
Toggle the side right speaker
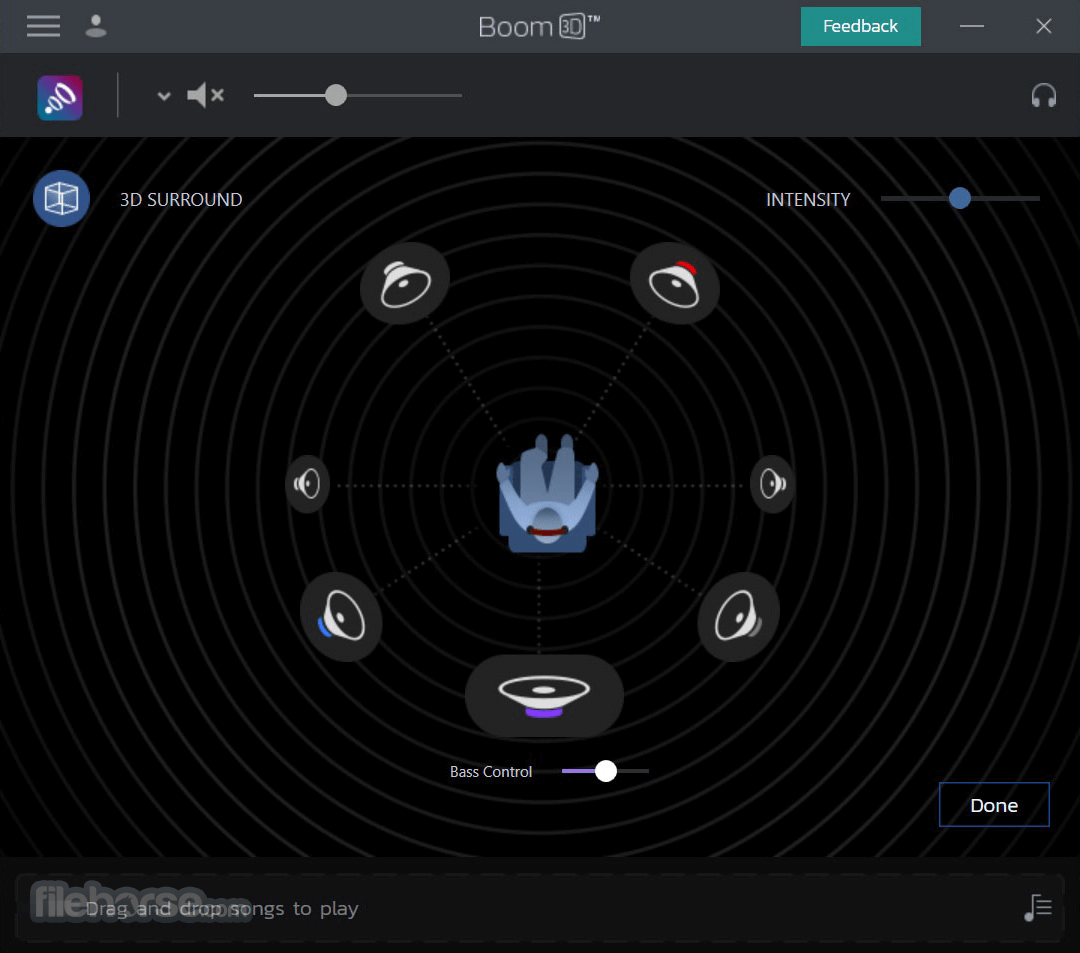pos(773,484)
